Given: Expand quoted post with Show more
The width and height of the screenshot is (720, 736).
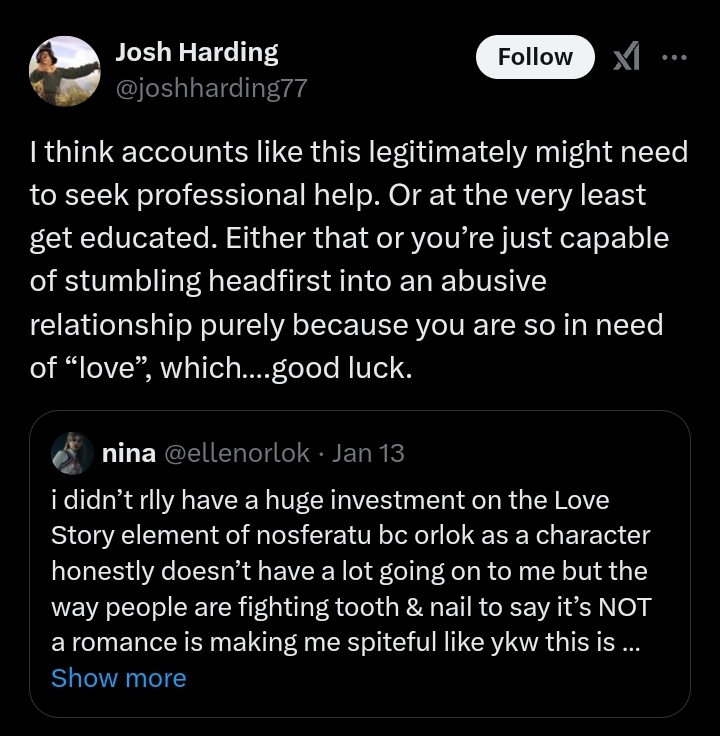Looking at the screenshot, I should click(118, 678).
